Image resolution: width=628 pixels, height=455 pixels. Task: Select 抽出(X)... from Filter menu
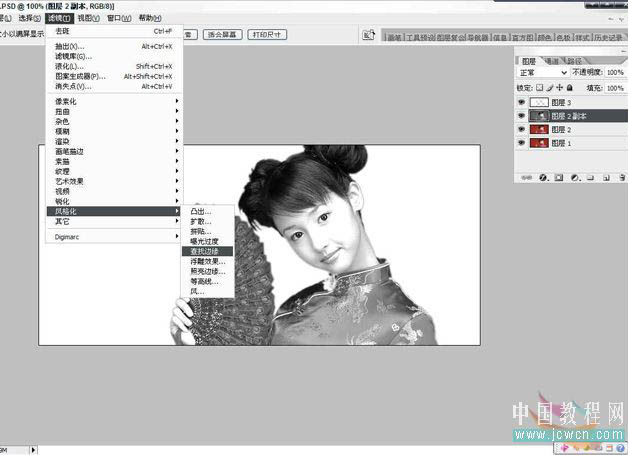pos(114,46)
